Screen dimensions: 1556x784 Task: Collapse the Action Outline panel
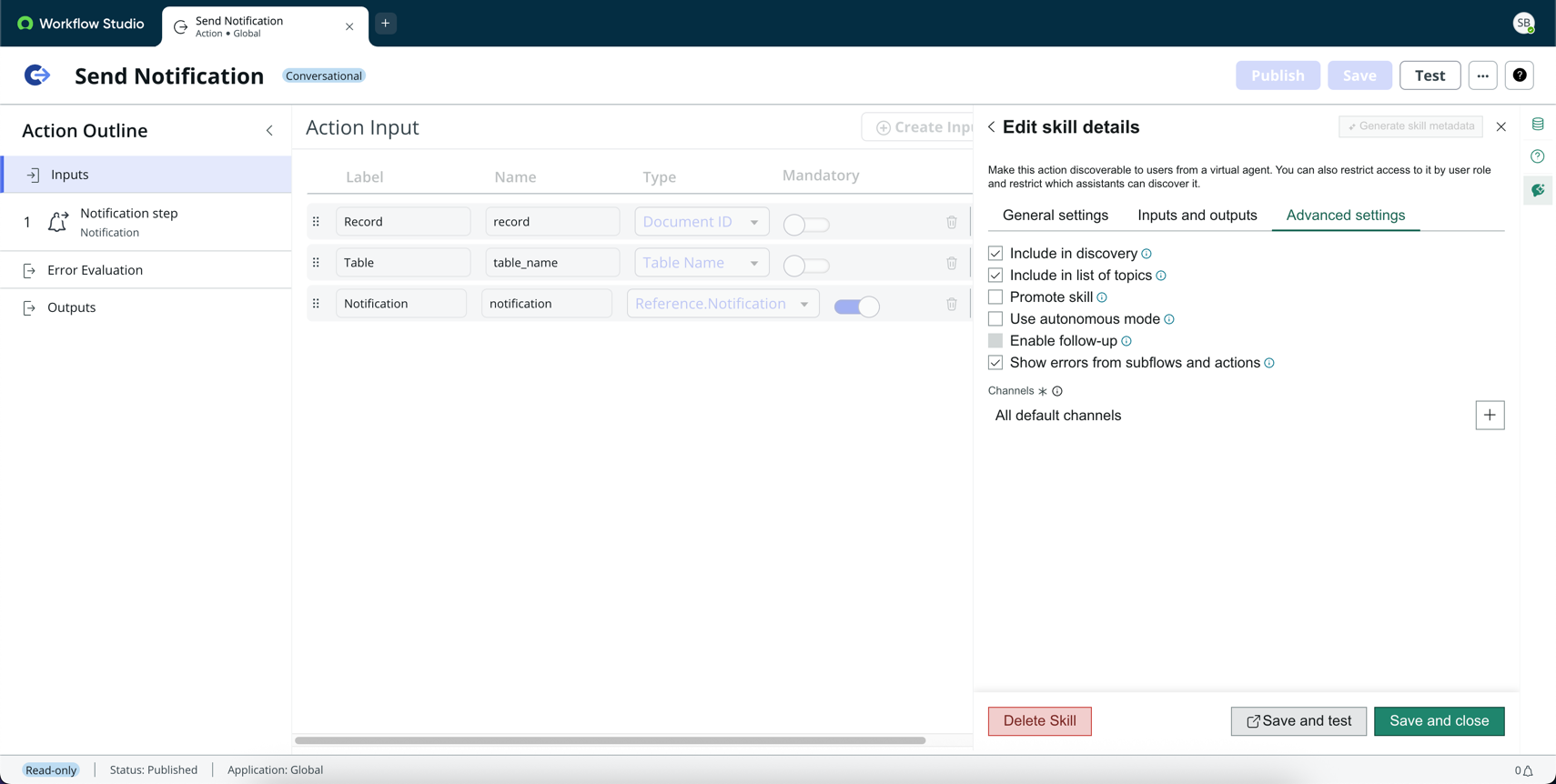(x=269, y=131)
